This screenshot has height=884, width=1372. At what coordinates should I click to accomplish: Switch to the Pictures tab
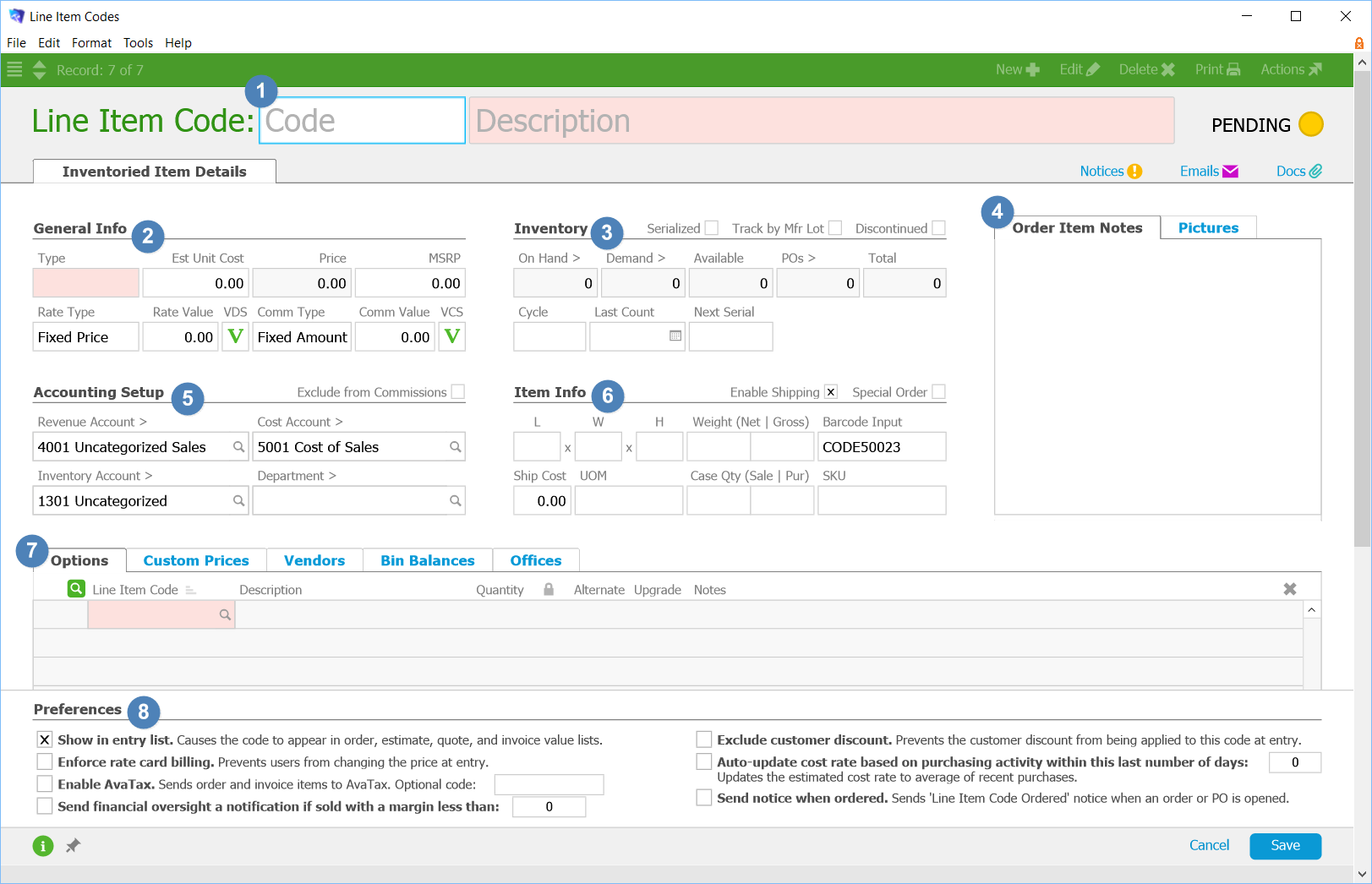click(1208, 227)
